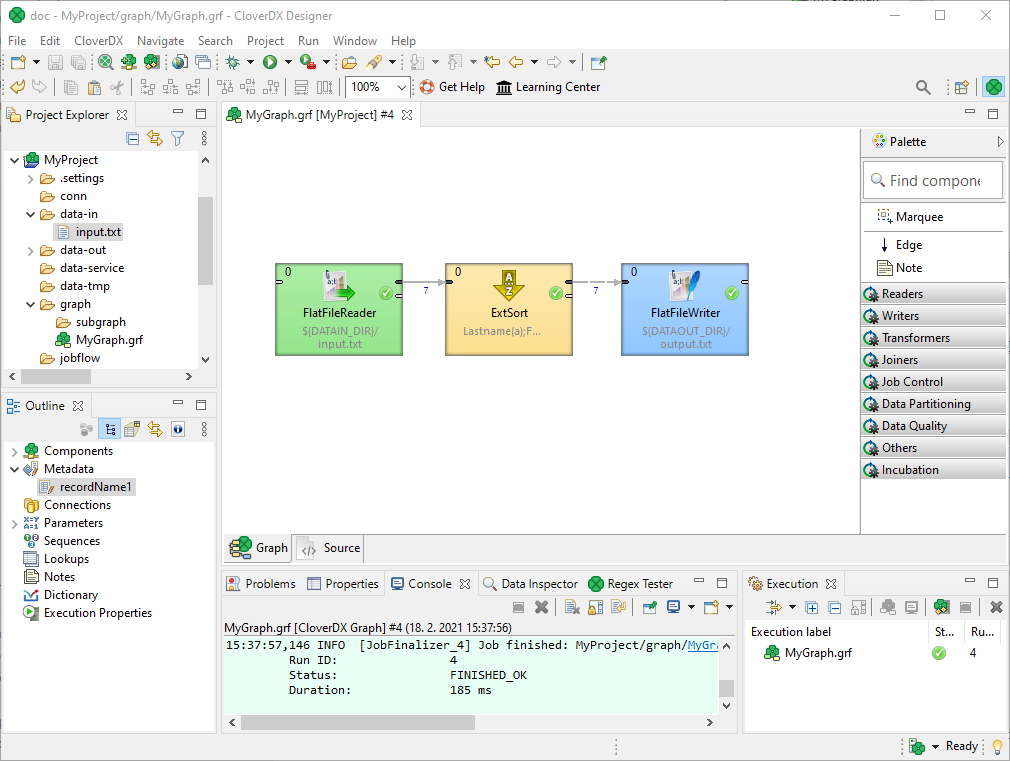1010x761 pixels.
Task: Select the FlatFileReader component on canvas
Action: click(x=339, y=309)
